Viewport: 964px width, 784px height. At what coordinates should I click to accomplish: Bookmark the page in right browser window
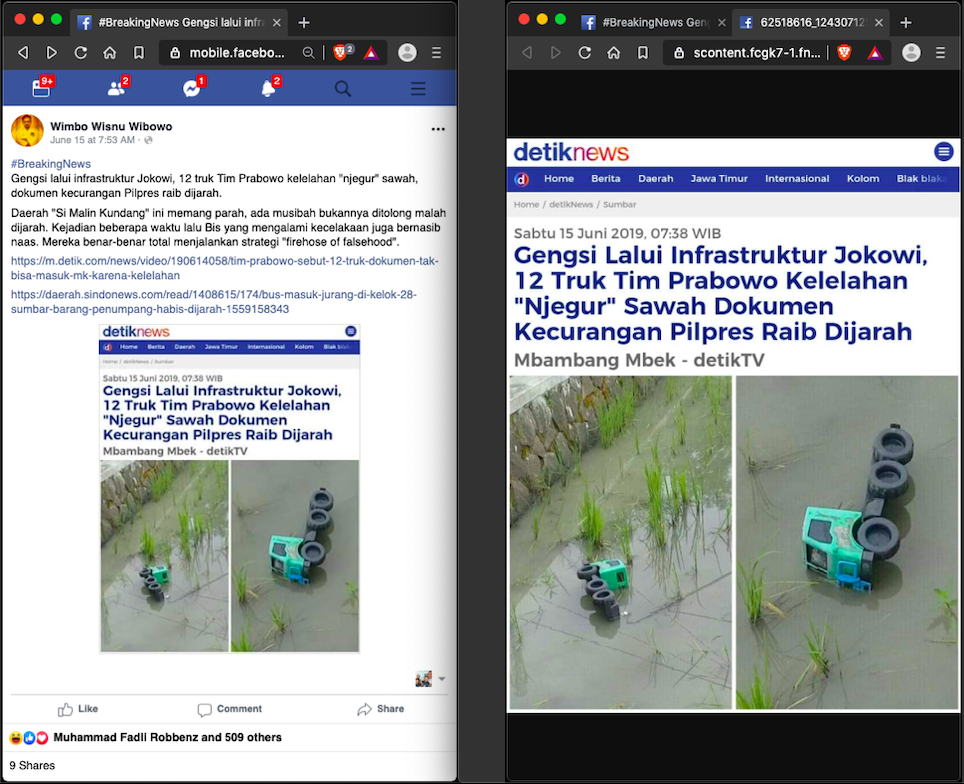tap(643, 53)
